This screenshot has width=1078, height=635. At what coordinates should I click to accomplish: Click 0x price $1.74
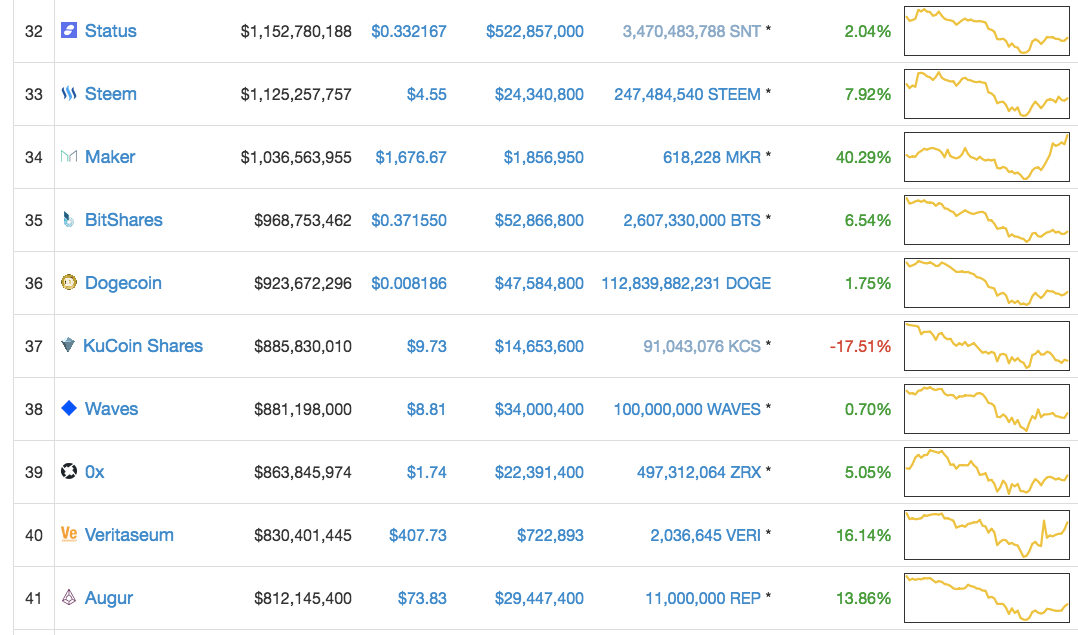427,472
